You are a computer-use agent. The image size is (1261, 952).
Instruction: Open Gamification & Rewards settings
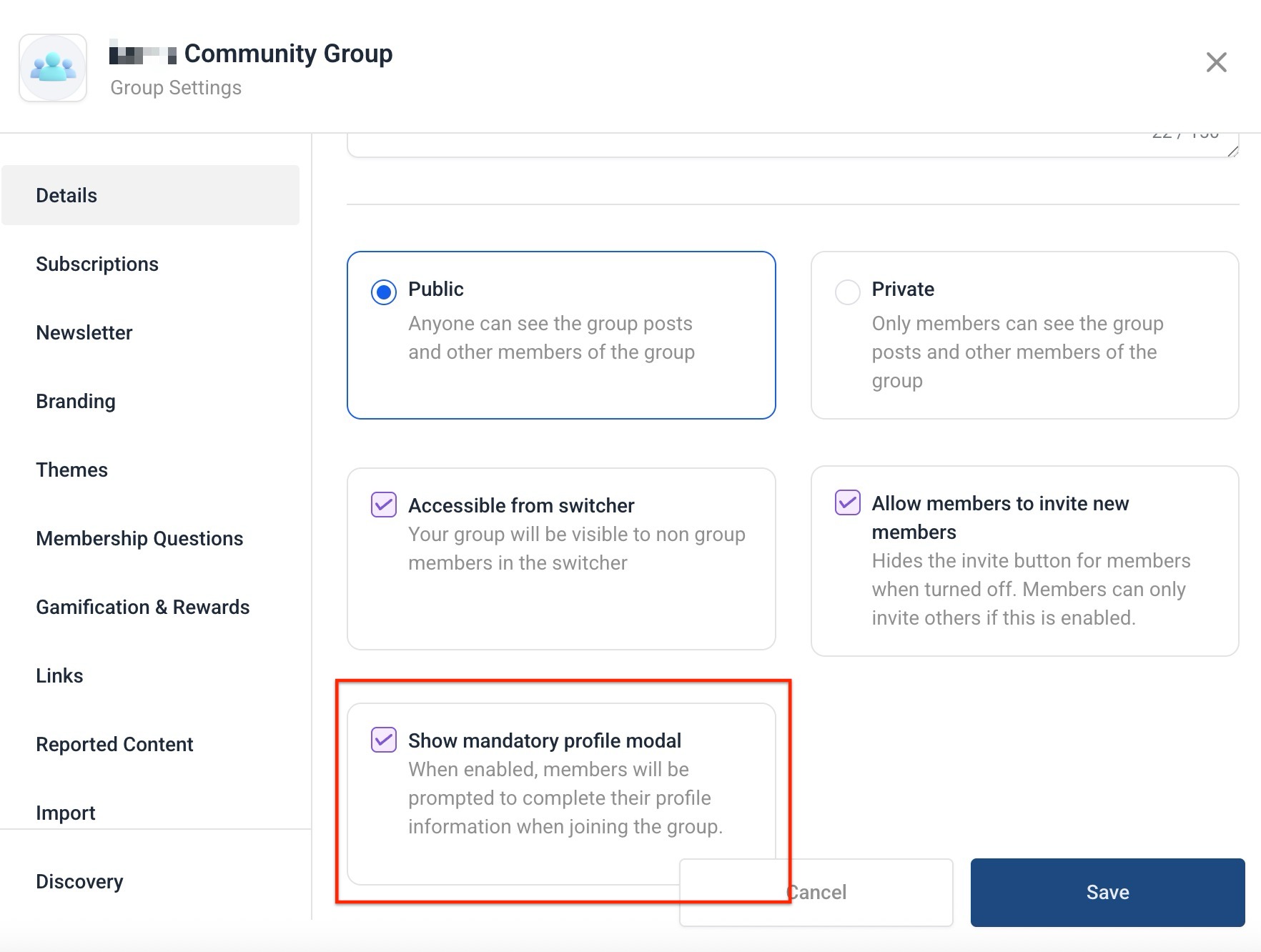pos(143,607)
